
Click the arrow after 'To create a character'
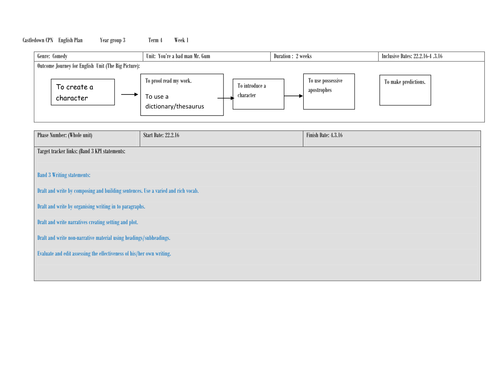coord(129,94)
